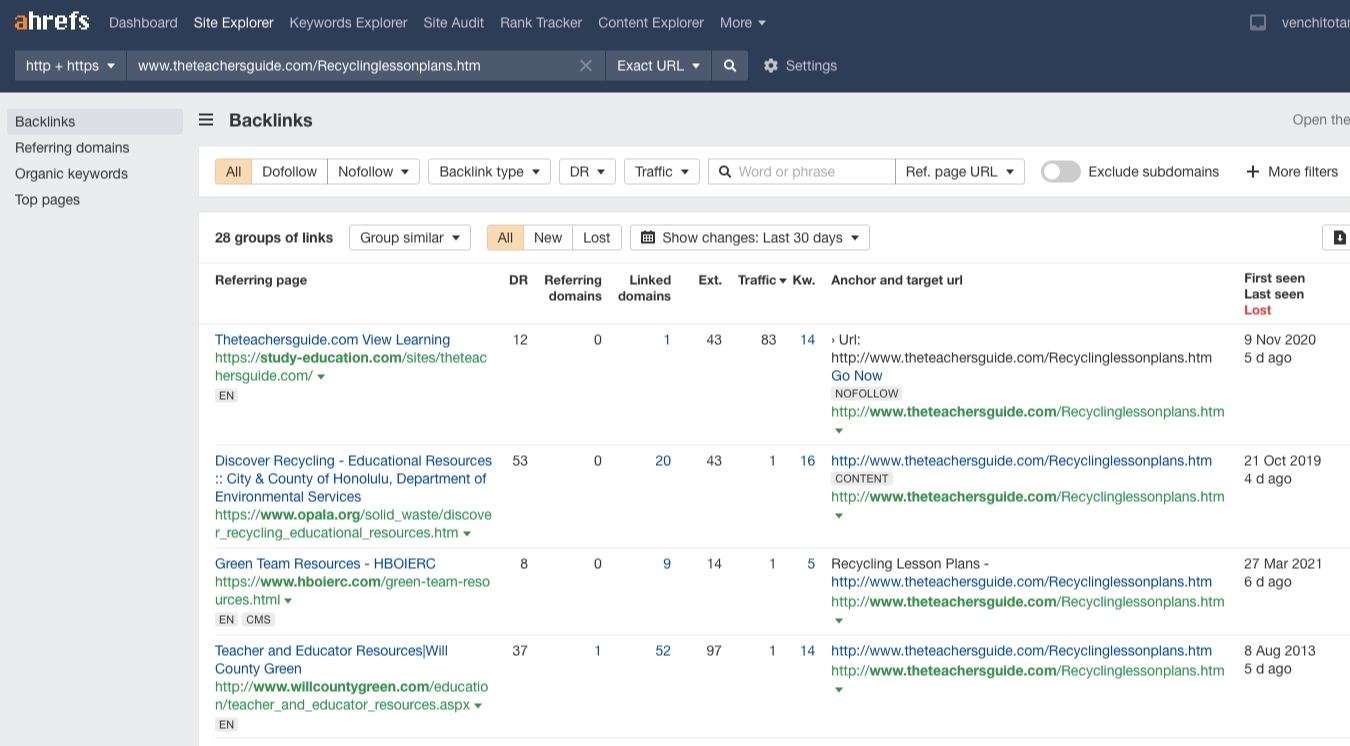
Task: Click Kw. value 5 in the hboierc row
Action: click(x=811, y=564)
